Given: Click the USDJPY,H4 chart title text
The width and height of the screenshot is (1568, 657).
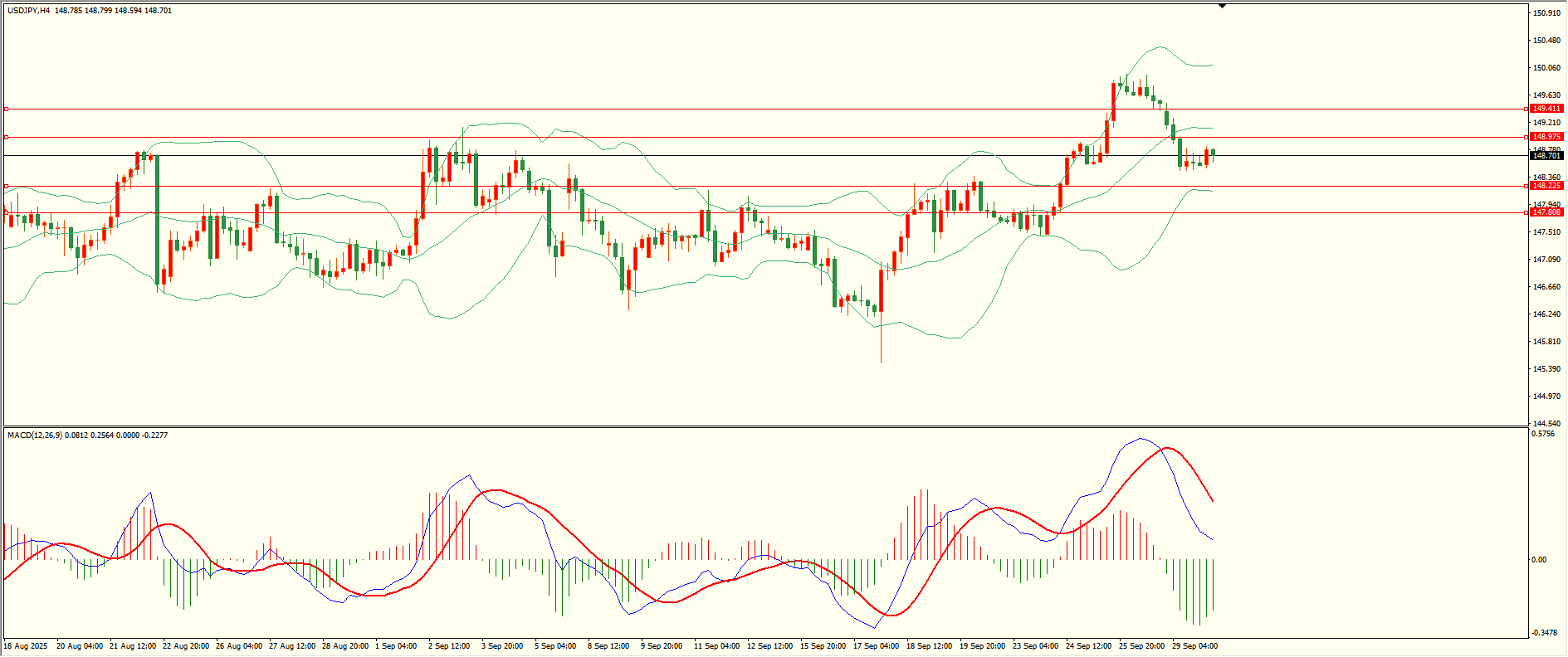Looking at the screenshot, I should 28,11.
